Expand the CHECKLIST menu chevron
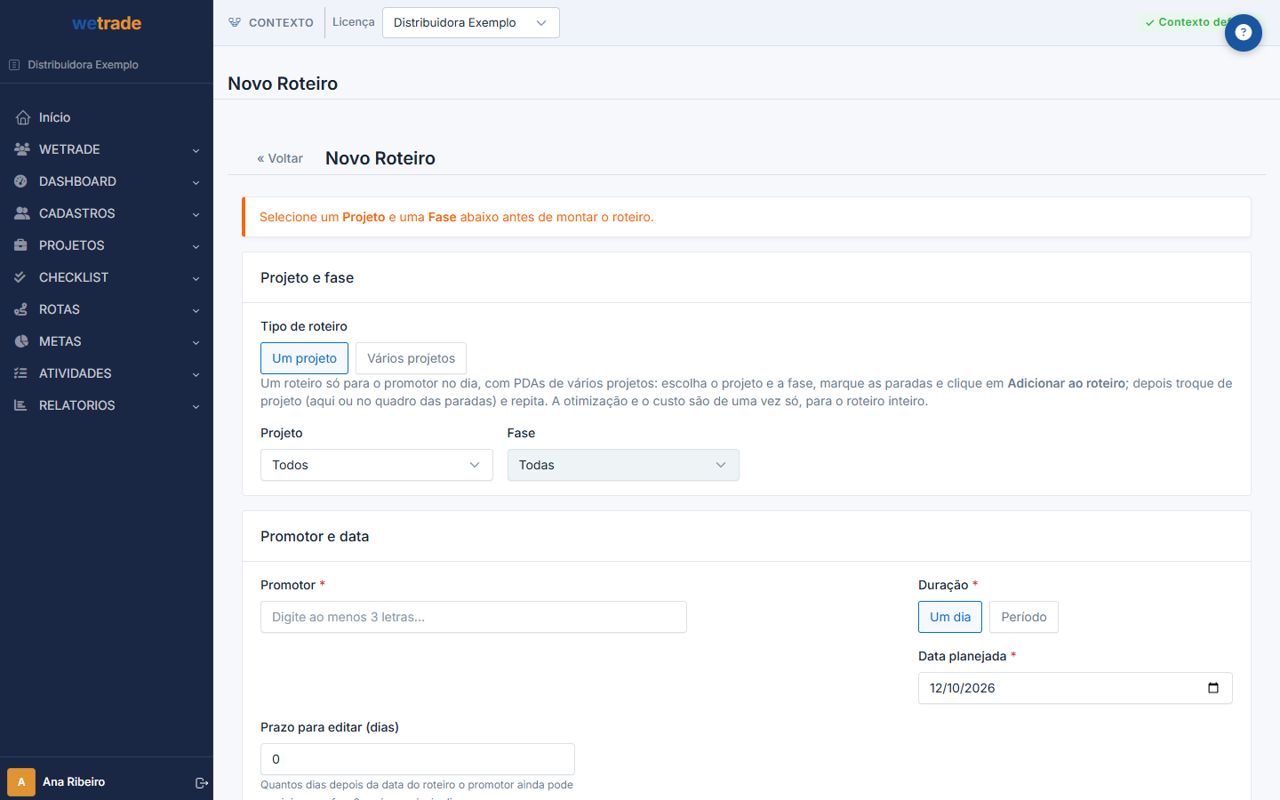The width and height of the screenshot is (1280, 800). pos(196,278)
